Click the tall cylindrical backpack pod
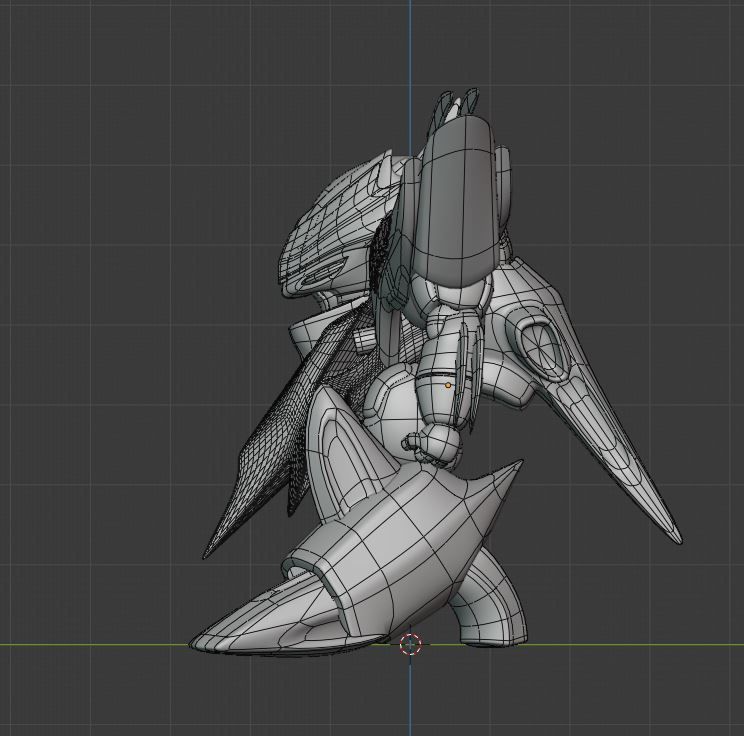 (456, 202)
